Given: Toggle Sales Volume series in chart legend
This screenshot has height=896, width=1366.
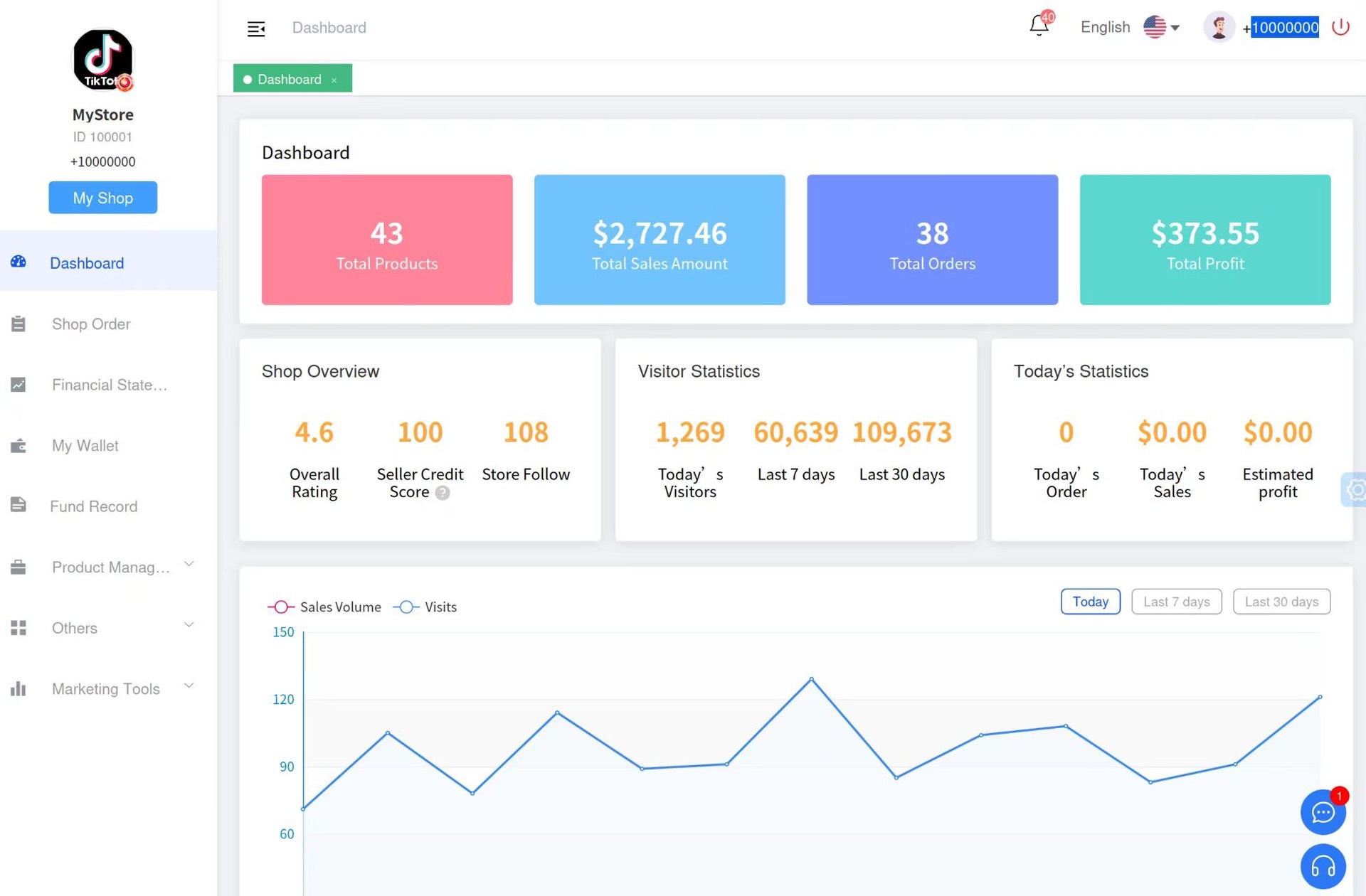Looking at the screenshot, I should click(x=325, y=607).
